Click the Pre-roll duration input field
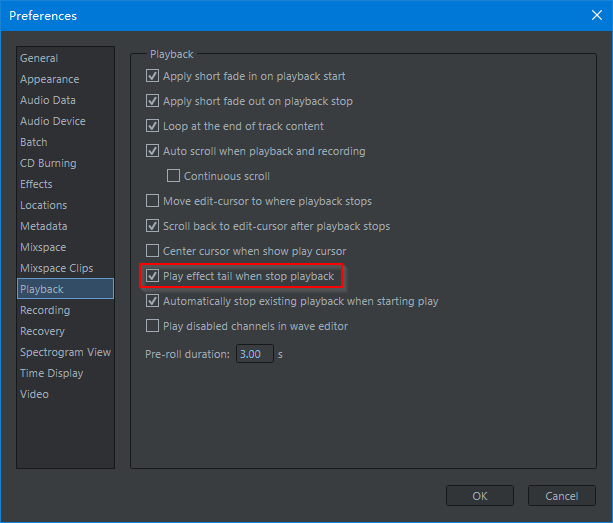613x523 pixels. pos(255,354)
